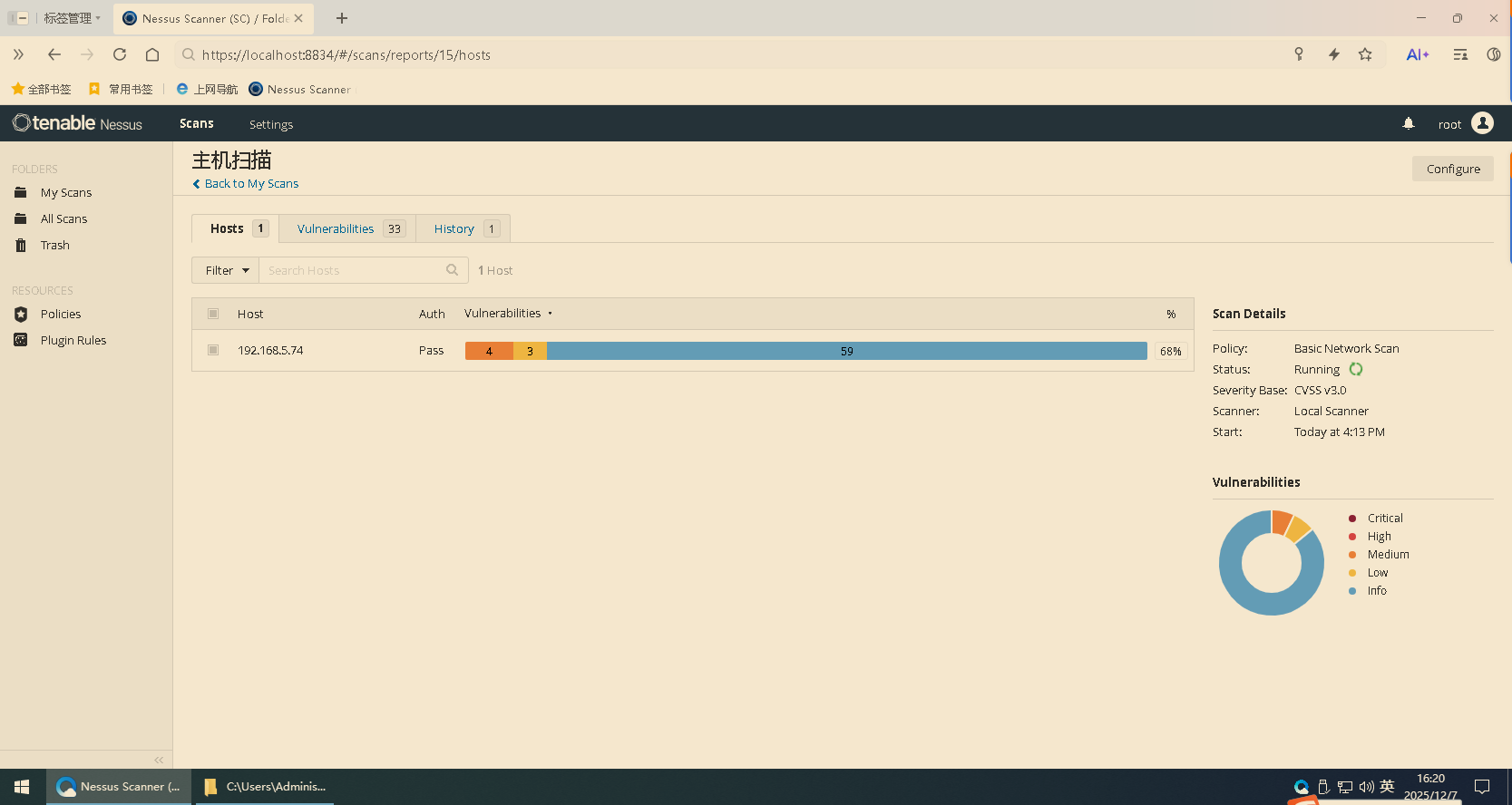1512x805 pixels.
Task: Sort by the Vulnerabilities column header
Action: coord(502,314)
